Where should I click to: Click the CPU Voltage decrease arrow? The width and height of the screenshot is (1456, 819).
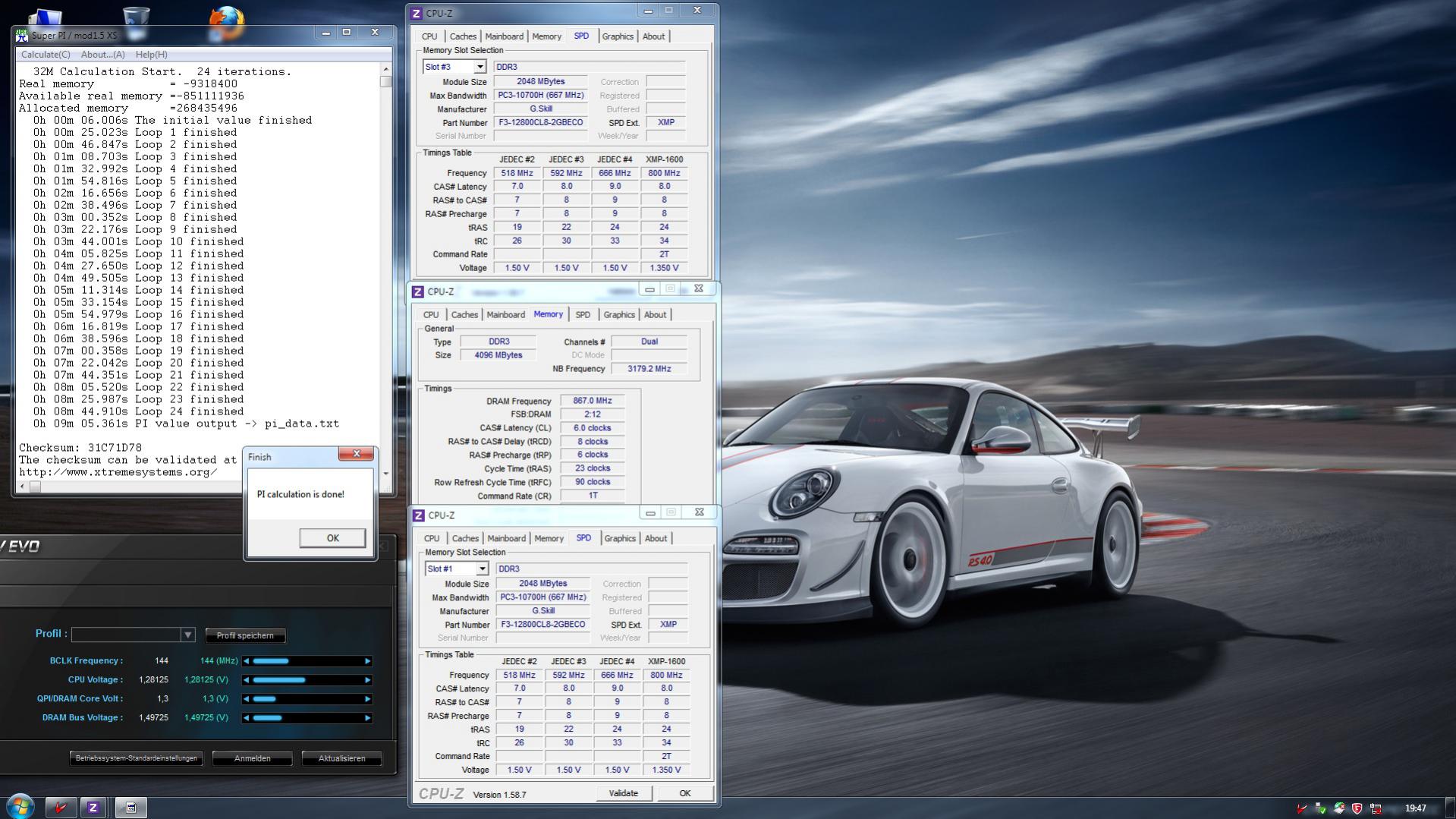pyautogui.click(x=246, y=680)
